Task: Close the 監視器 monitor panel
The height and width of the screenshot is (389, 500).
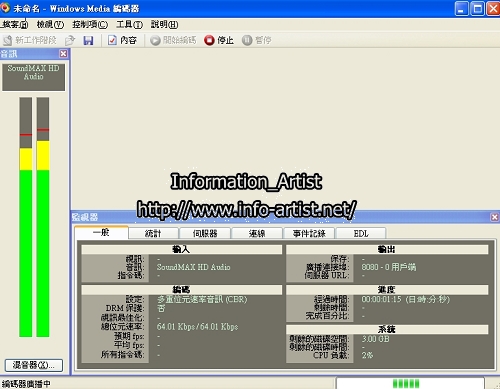Action: [x=495, y=217]
